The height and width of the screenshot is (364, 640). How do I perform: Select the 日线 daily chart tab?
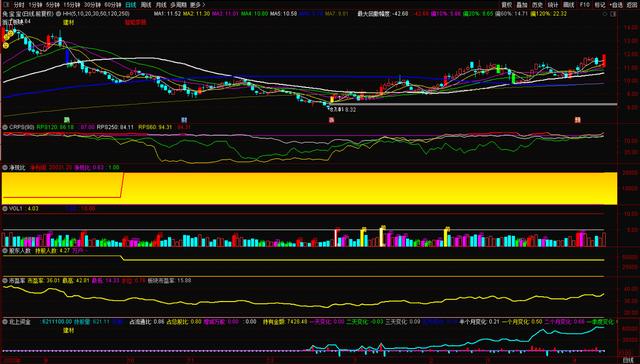coord(131,5)
